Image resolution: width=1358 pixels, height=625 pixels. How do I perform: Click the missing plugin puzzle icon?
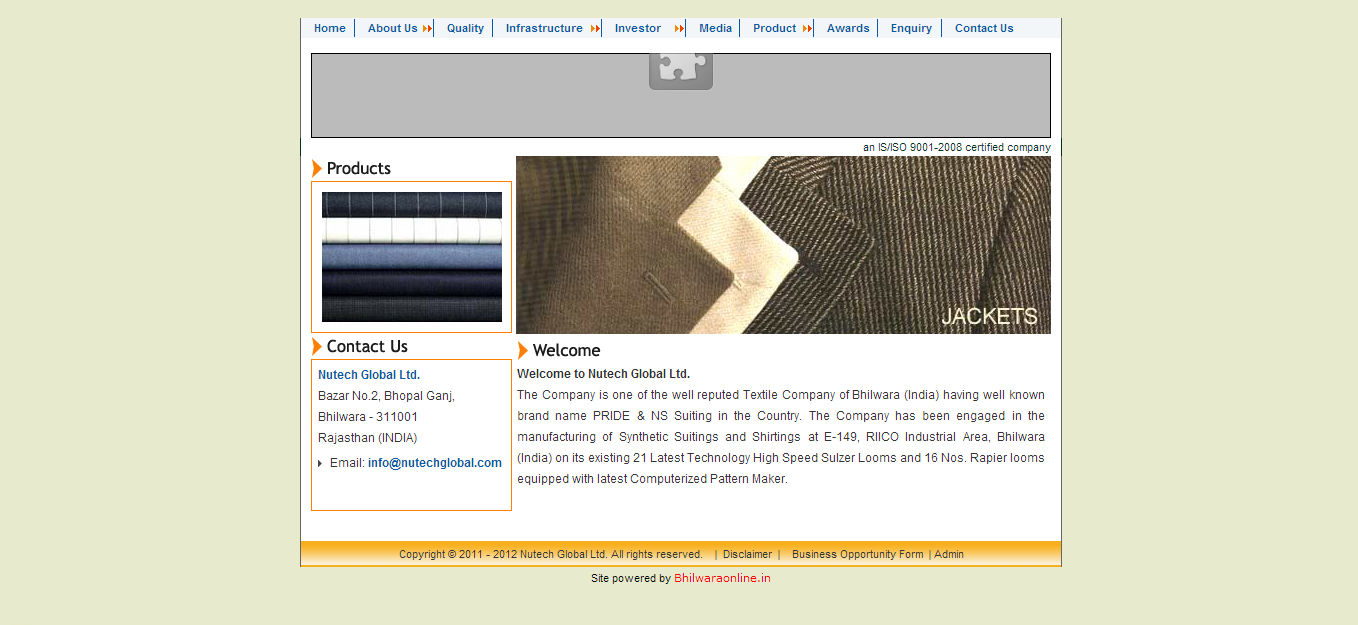(x=681, y=71)
